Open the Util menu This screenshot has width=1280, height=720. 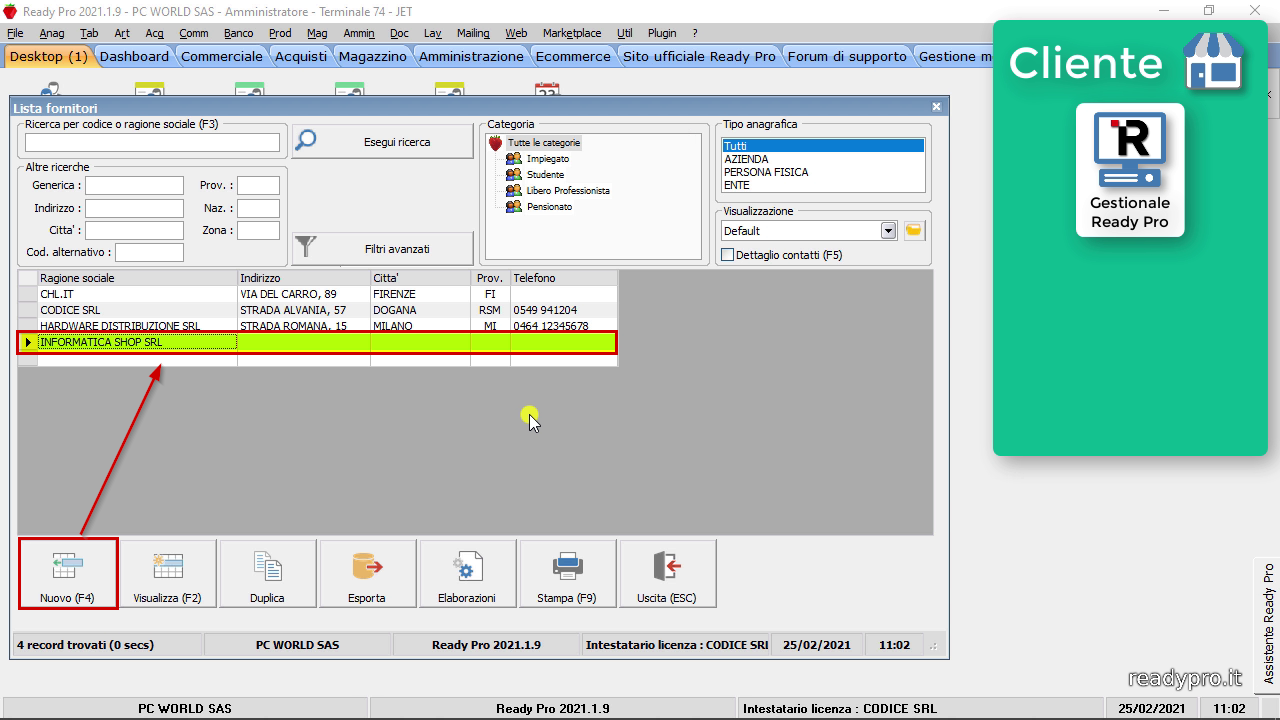[625, 33]
